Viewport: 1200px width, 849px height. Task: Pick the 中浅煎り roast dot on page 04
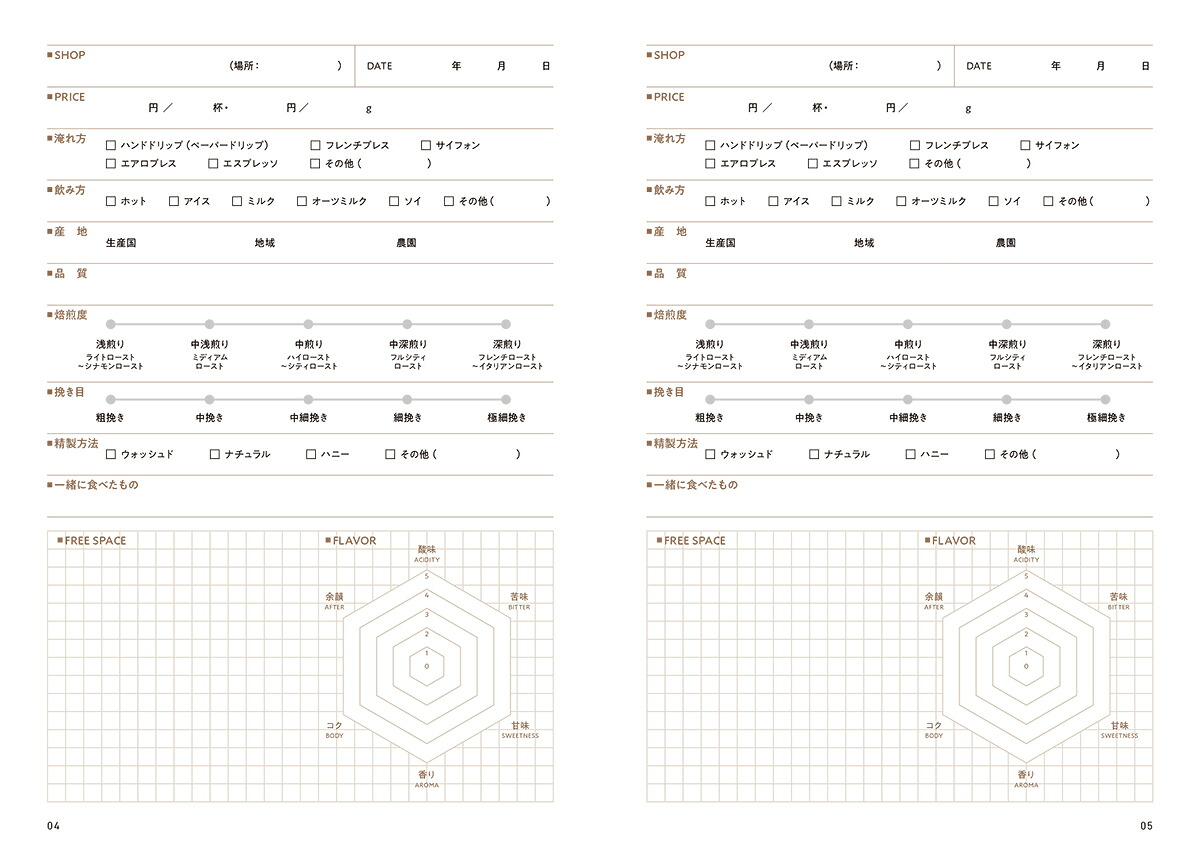209,324
